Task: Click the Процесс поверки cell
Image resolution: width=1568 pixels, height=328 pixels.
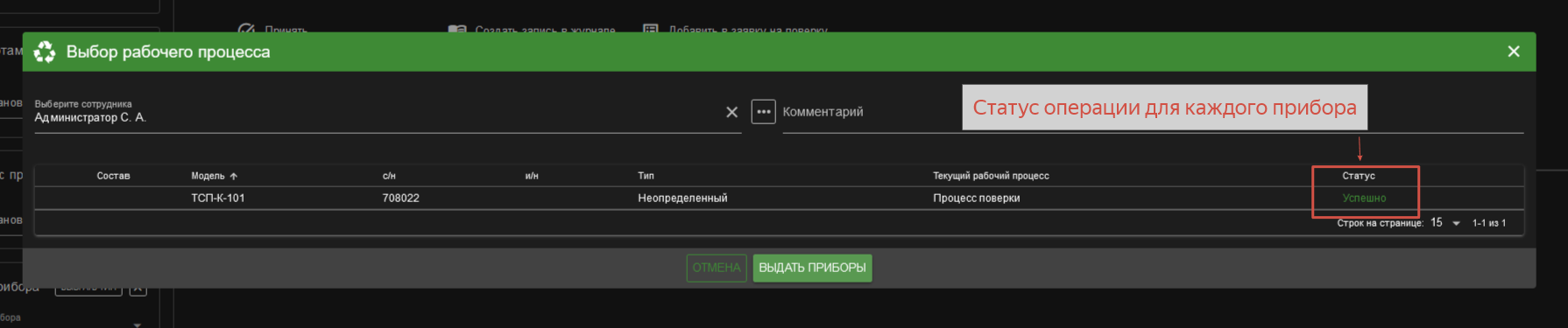Action: (x=976, y=199)
